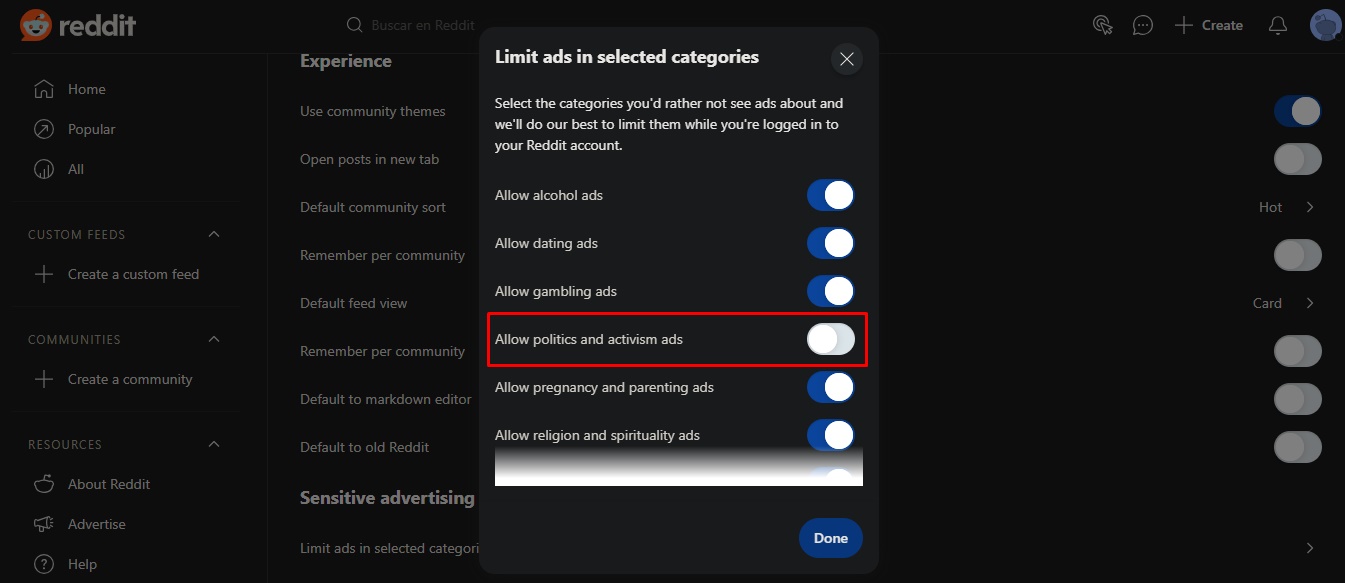
Task: Turn off Allow gambling ads switch
Action: pyautogui.click(x=831, y=291)
